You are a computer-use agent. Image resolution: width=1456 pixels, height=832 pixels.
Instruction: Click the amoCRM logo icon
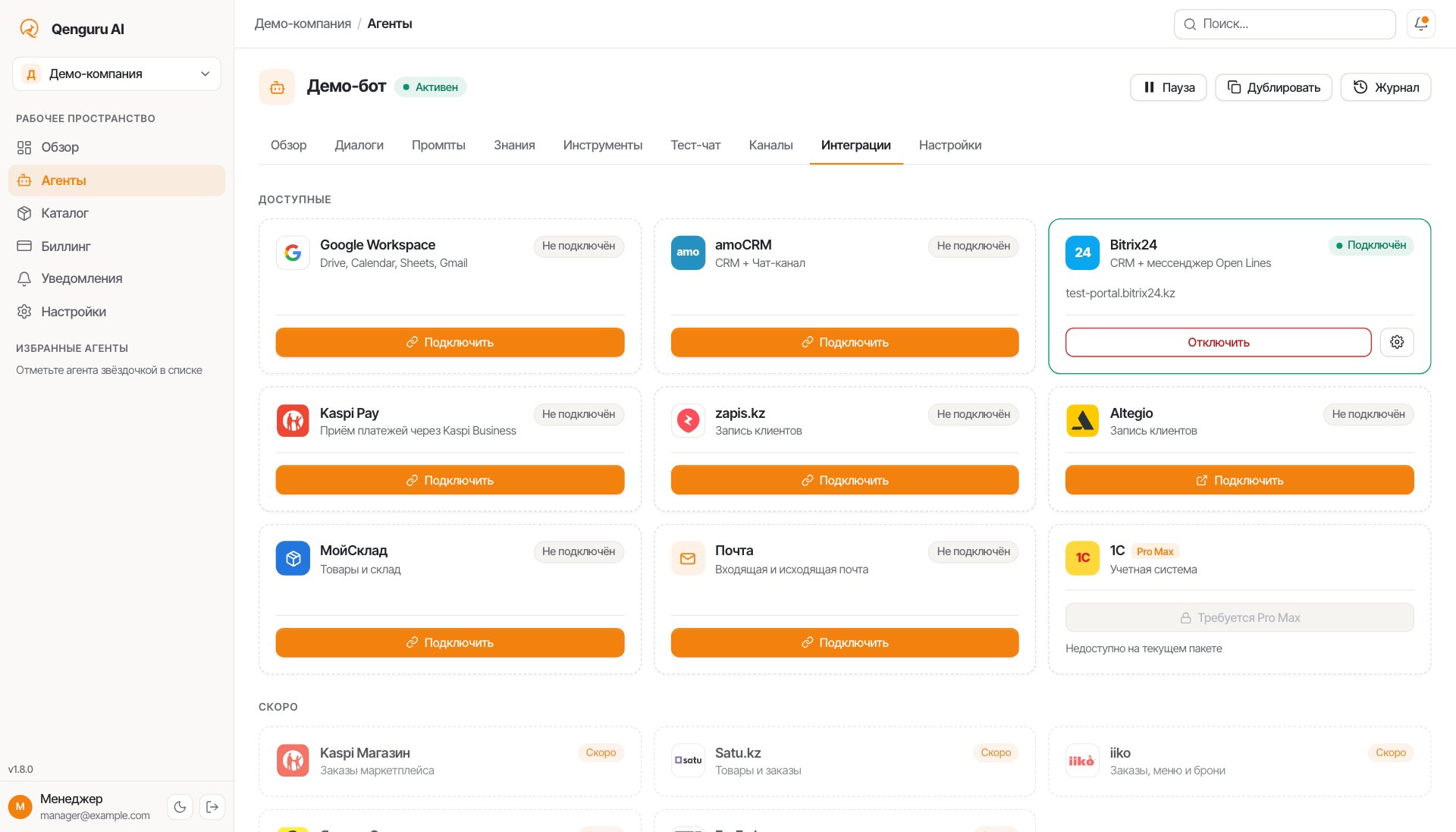(x=688, y=253)
